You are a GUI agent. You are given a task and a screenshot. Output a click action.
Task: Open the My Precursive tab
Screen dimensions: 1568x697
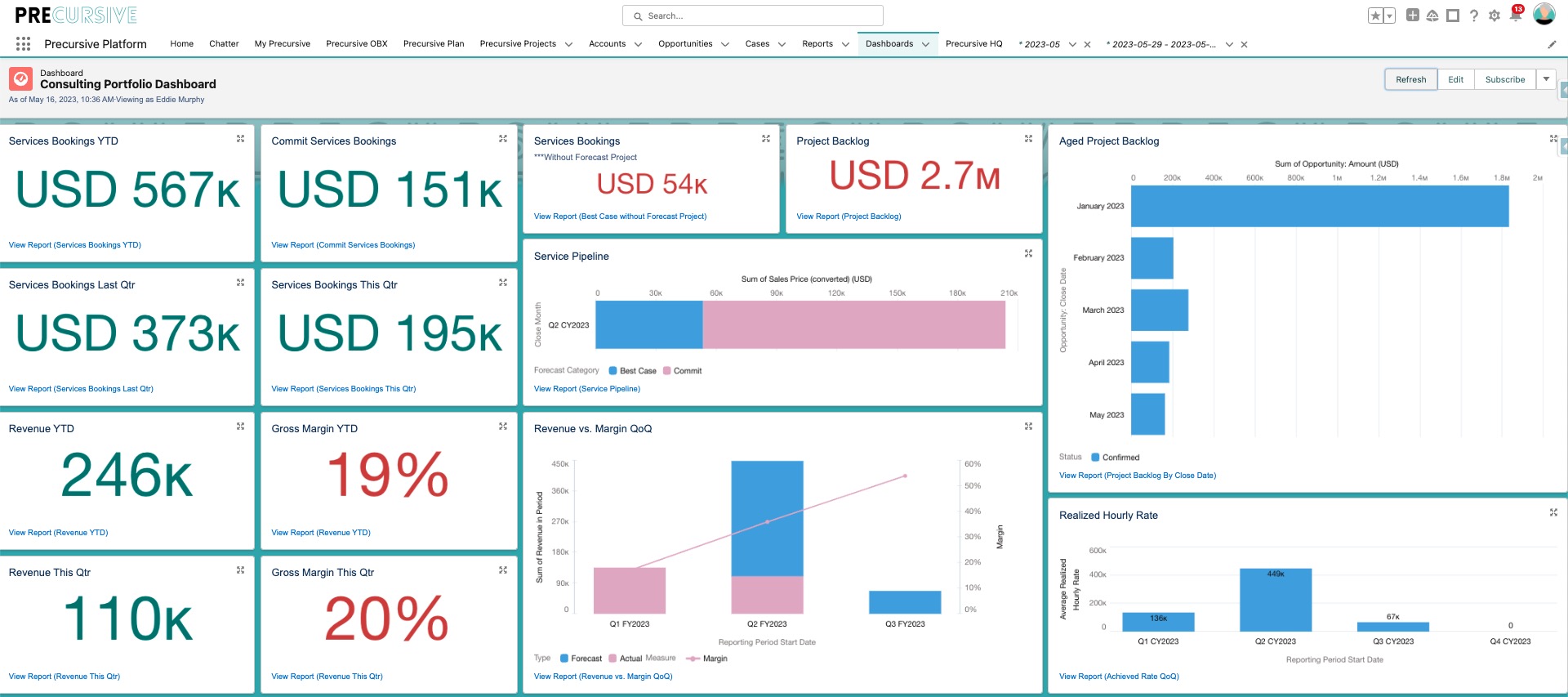point(283,44)
